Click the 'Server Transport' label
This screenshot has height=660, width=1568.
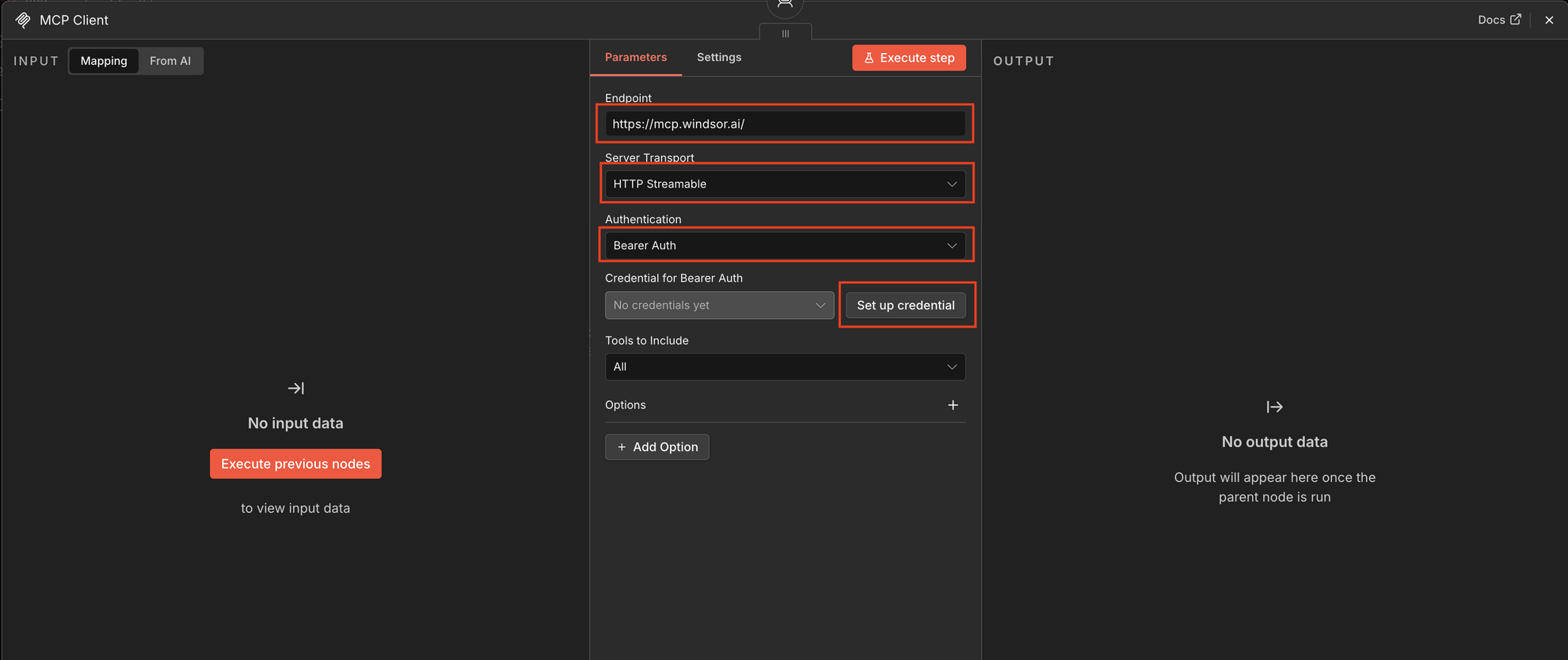(649, 157)
